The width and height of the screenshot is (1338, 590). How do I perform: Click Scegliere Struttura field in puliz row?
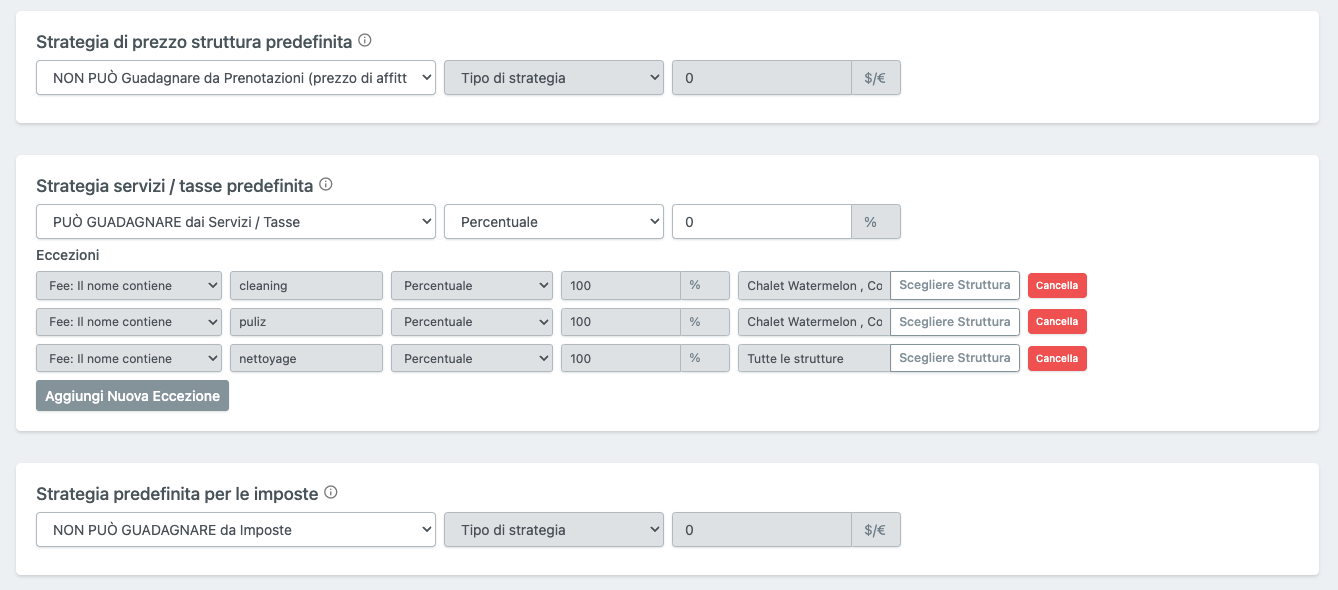click(954, 322)
